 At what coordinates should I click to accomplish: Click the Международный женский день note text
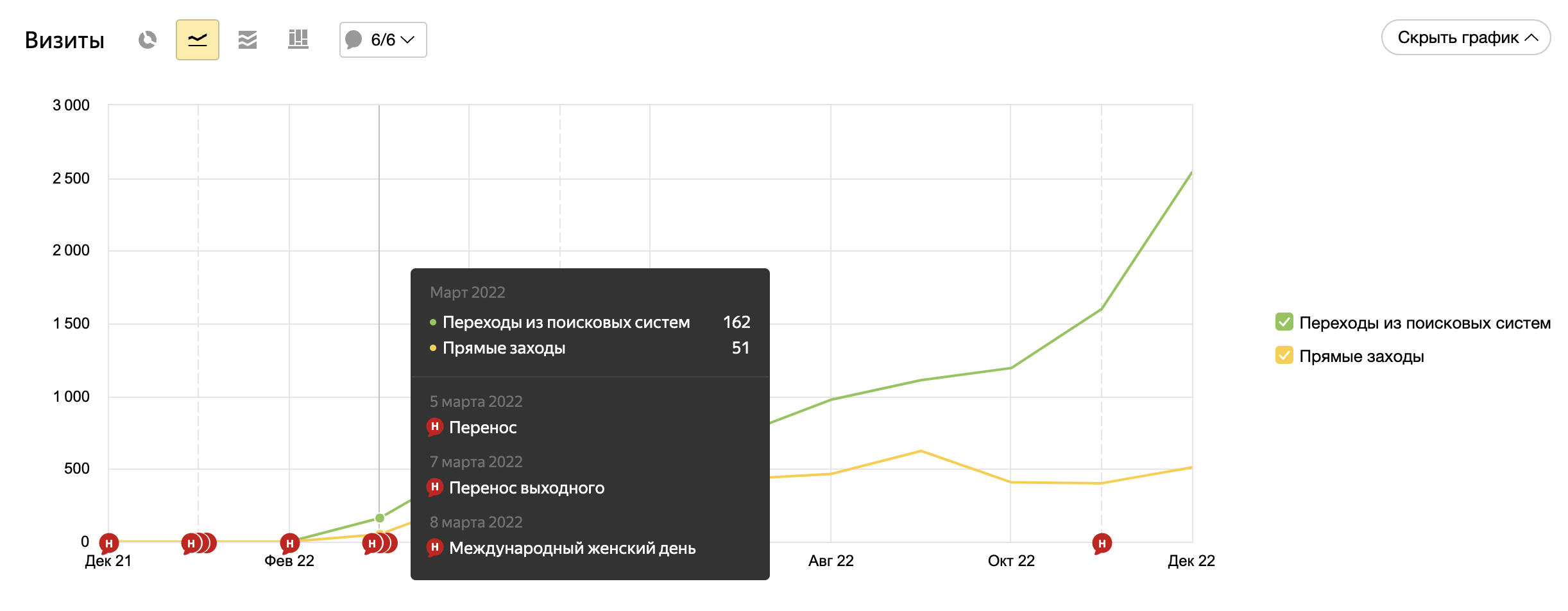pyautogui.click(x=572, y=548)
